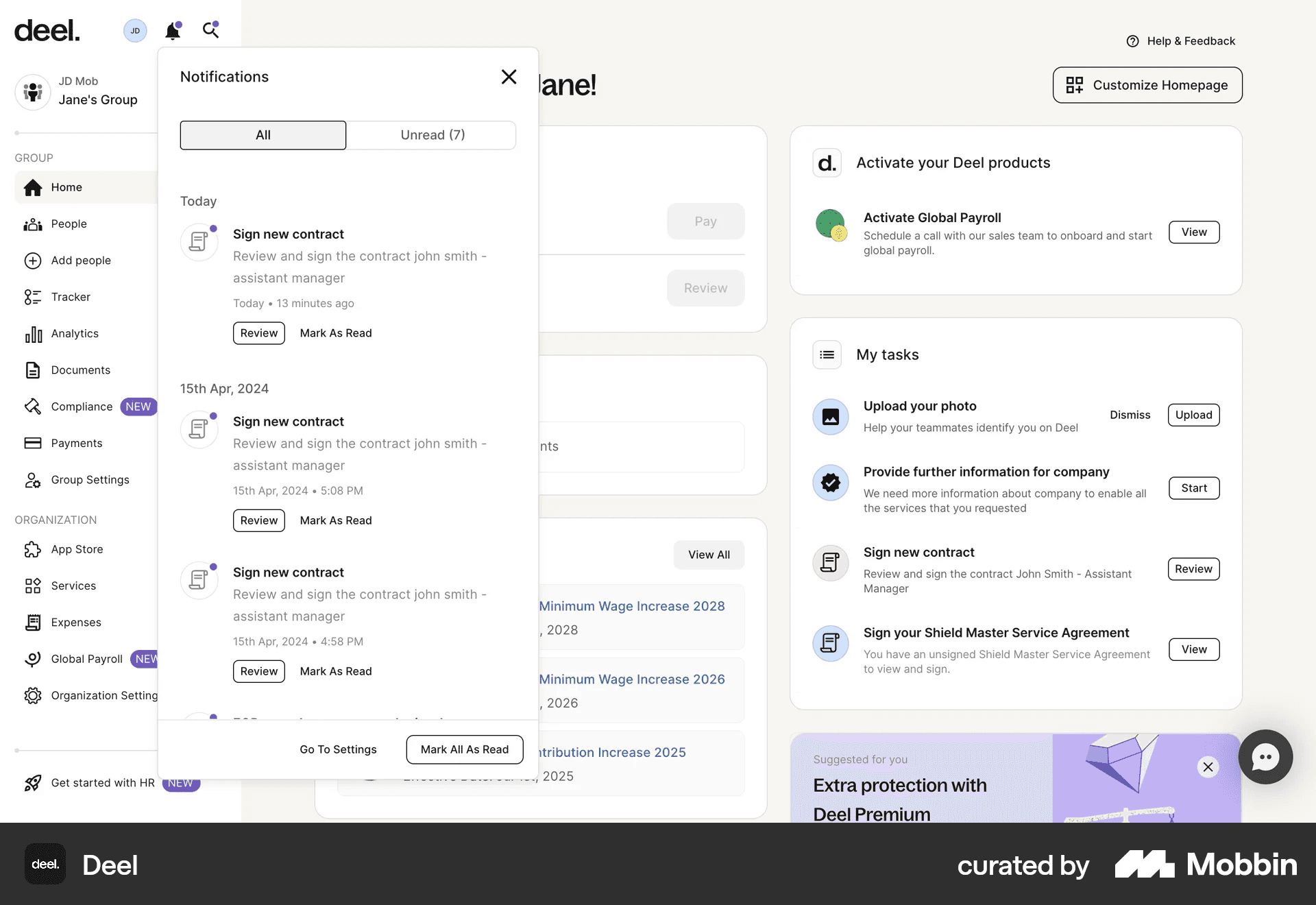The width and height of the screenshot is (1316, 905).
Task: Click the Payments card icon
Action: (x=33, y=443)
